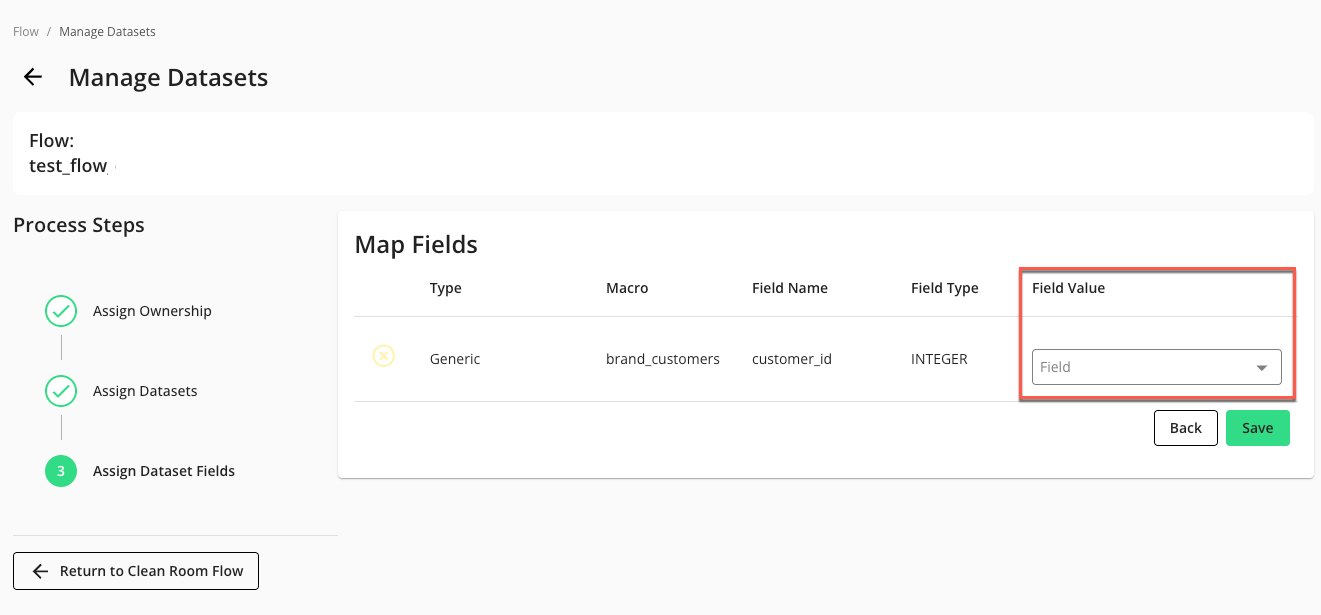1321x615 pixels.
Task: Expand the Field selector chevron
Action: point(1261,367)
